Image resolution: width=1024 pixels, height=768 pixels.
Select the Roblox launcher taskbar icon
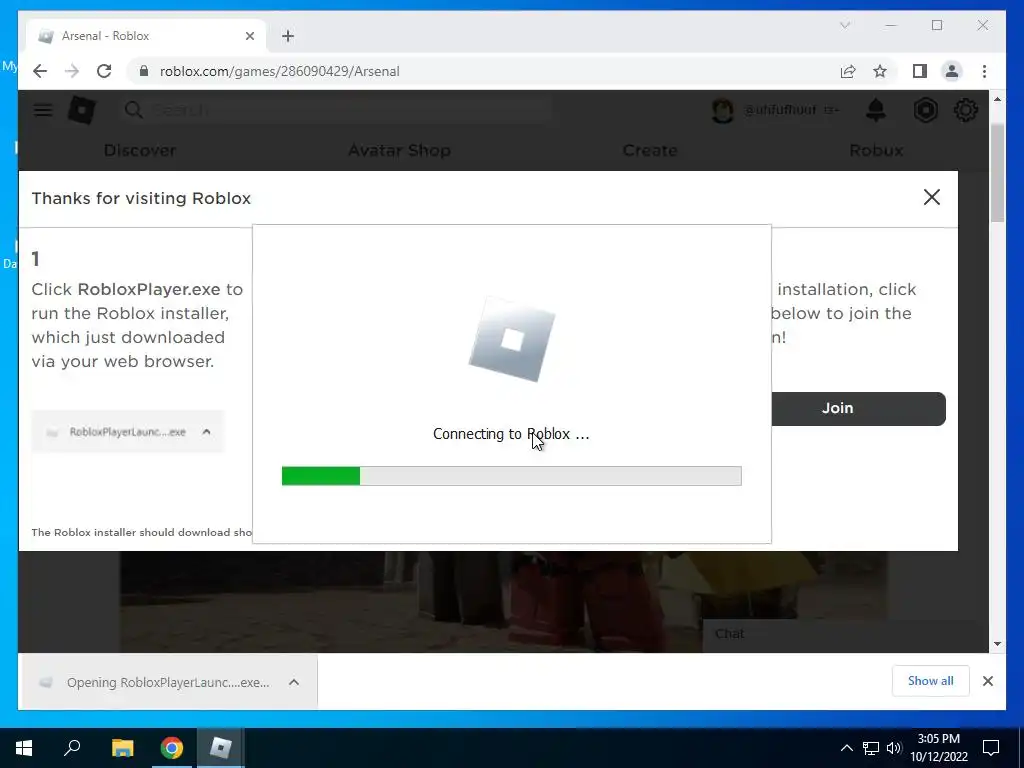221,748
